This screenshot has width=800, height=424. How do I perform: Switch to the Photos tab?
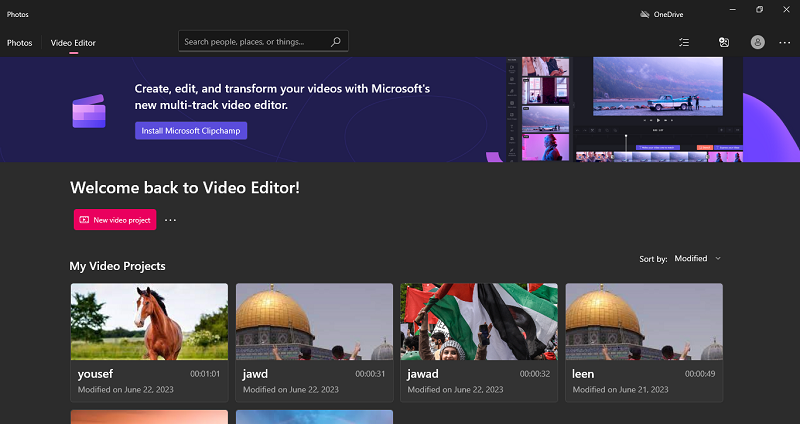coord(19,43)
